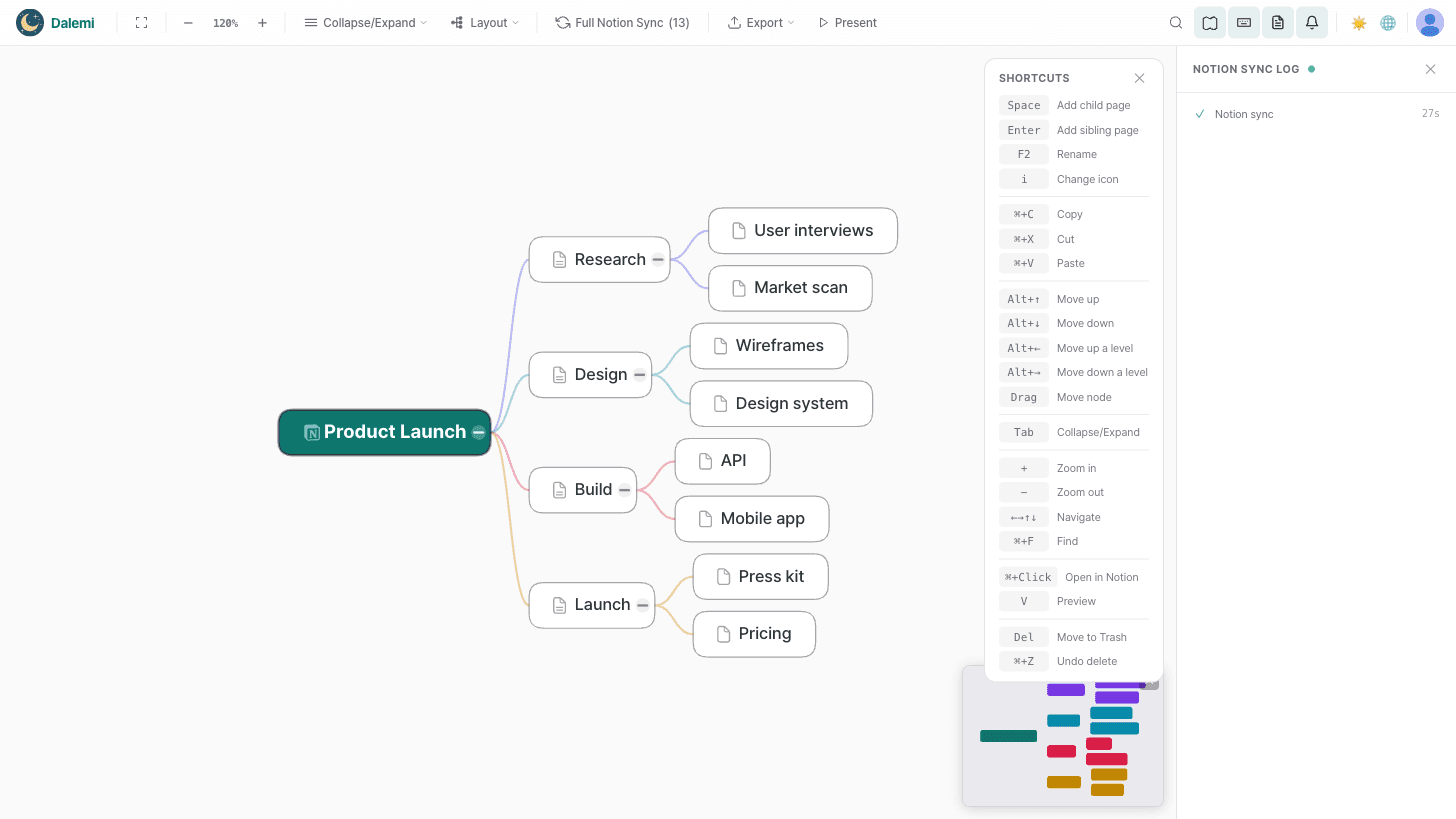Click the Tab Collapse/Expand shortcut row

(1074, 432)
